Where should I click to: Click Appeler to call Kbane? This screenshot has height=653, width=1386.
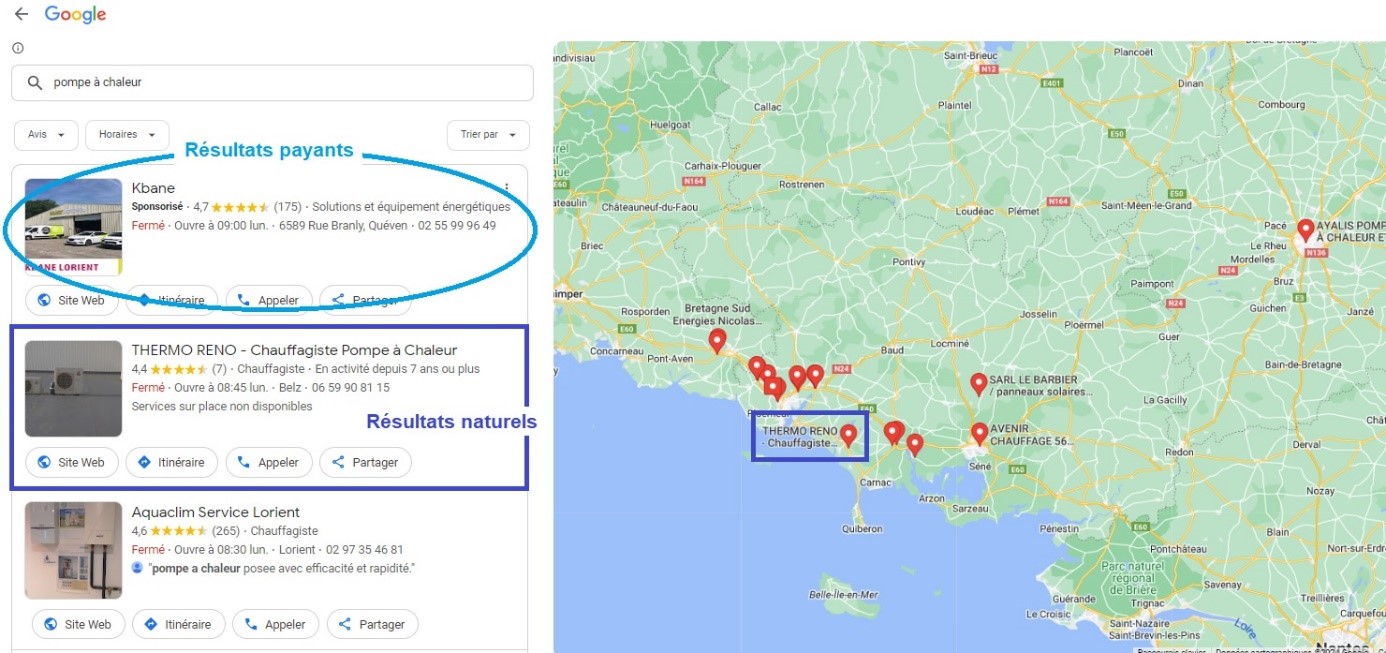pyautogui.click(x=269, y=300)
